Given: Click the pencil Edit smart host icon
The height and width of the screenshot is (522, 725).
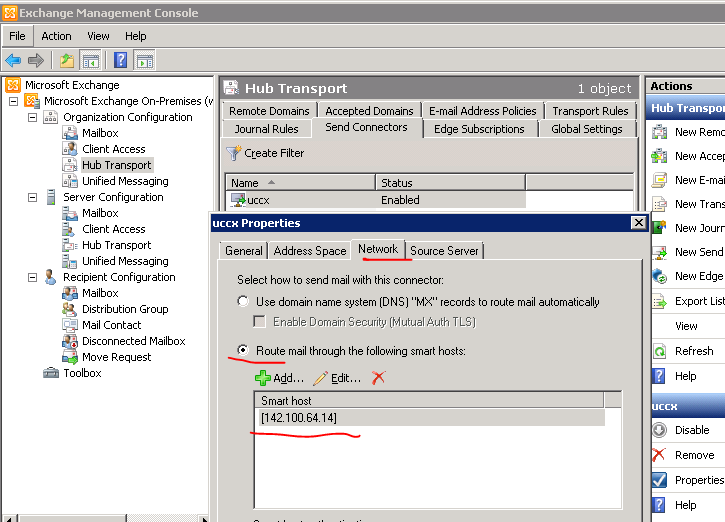Looking at the screenshot, I should 320,378.
